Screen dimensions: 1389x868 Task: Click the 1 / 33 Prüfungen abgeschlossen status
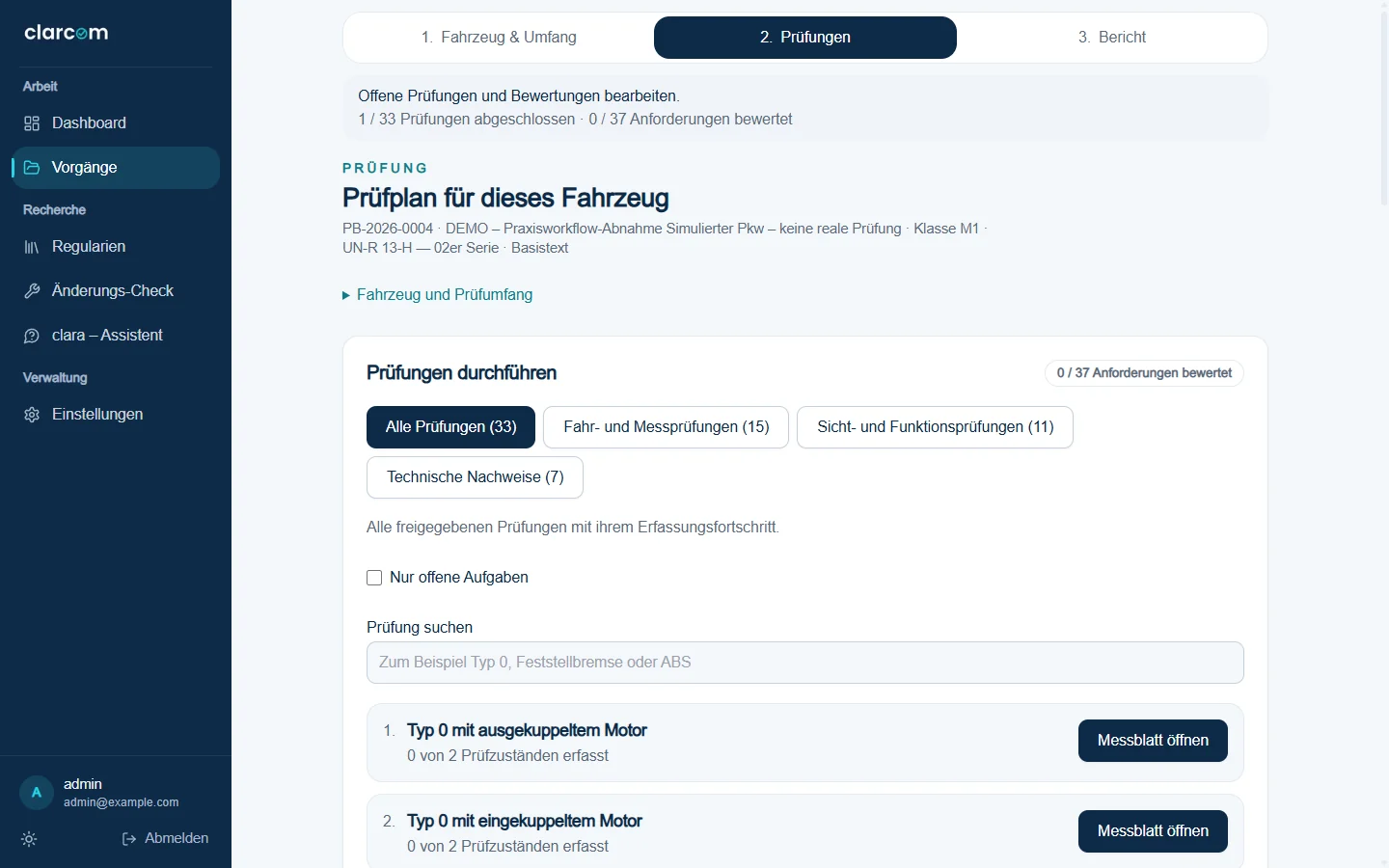(x=466, y=120)
